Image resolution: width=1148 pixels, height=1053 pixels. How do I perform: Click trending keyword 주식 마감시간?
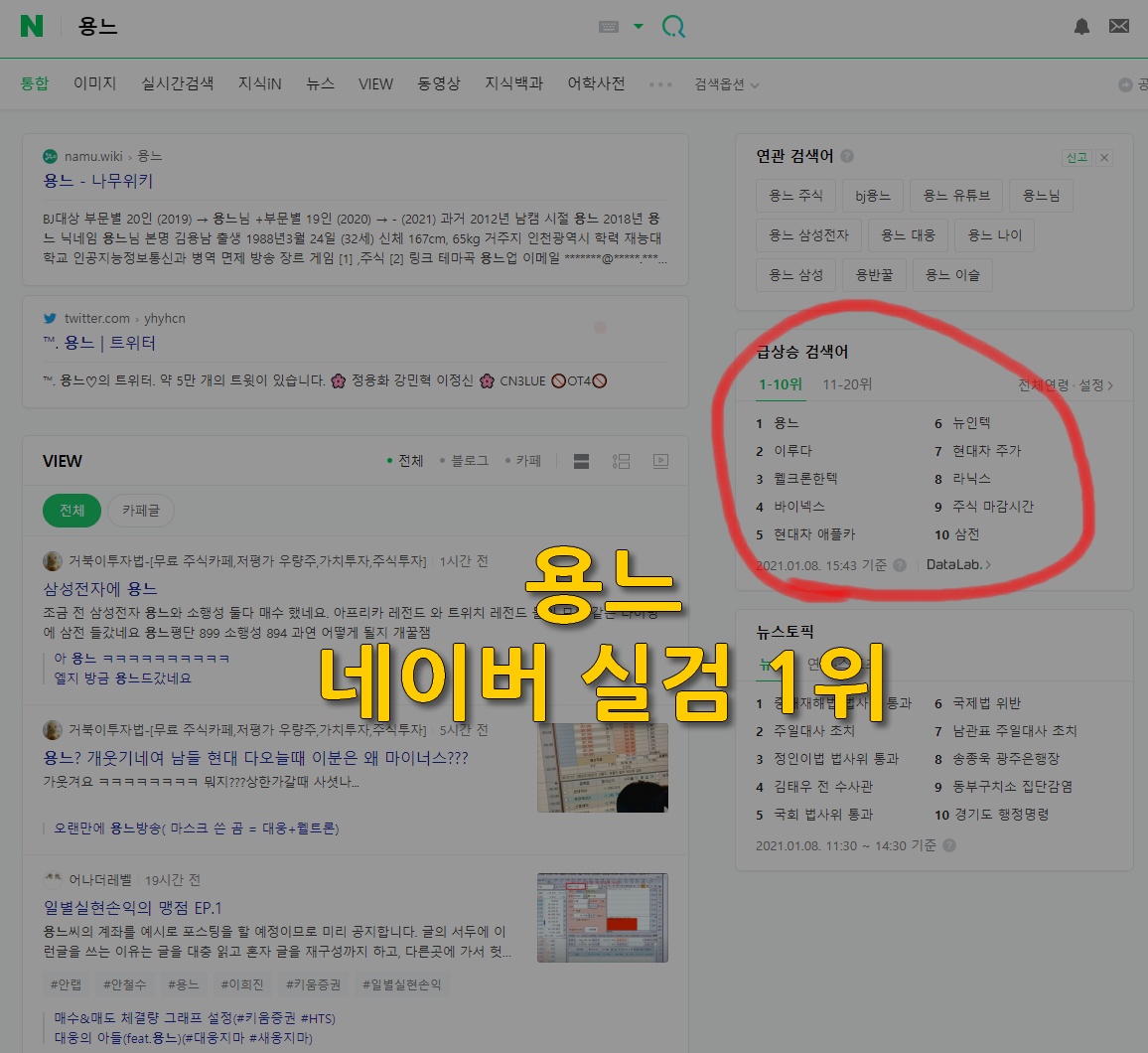pos(992,507)
